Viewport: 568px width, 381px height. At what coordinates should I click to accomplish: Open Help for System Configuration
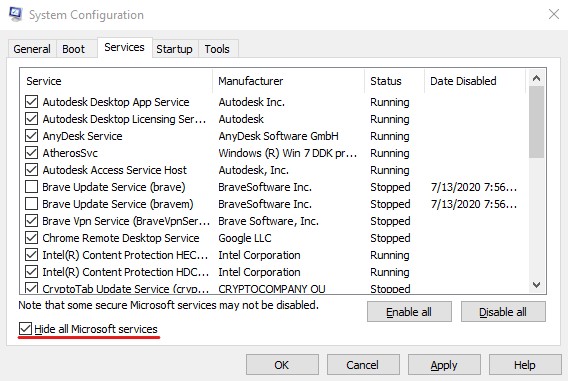coord(525,365)
